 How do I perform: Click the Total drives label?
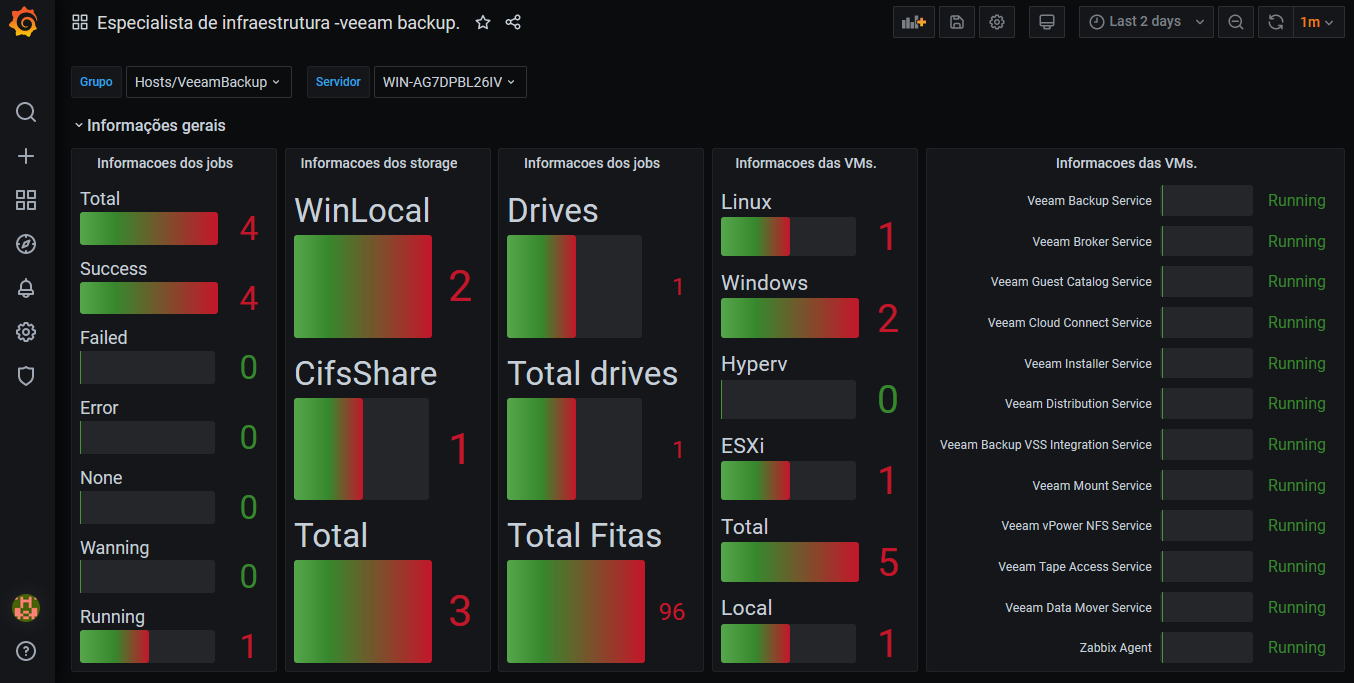point(593,374)
